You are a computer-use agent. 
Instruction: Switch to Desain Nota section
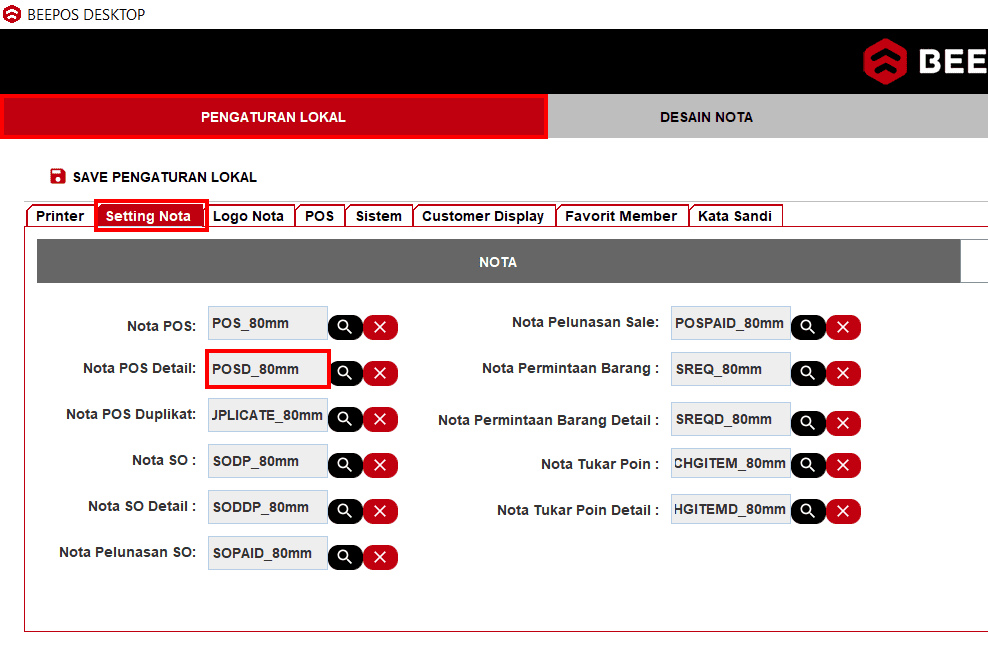(x=706, y=117)
